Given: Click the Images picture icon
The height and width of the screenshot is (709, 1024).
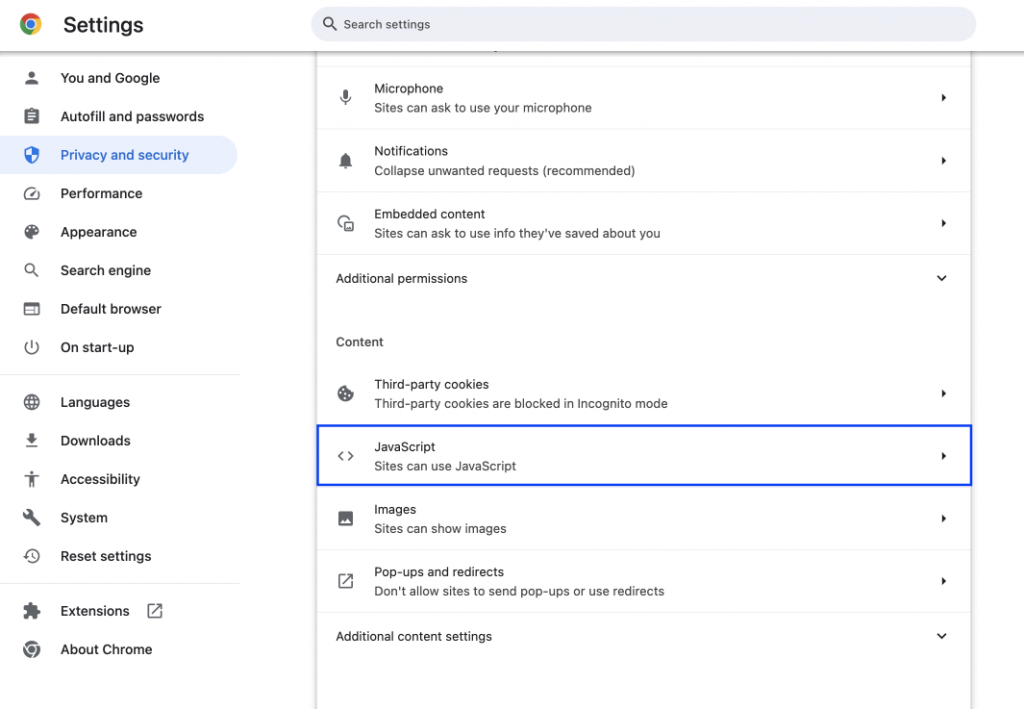Looking at the screenshot, I should (x=345, y=518).
